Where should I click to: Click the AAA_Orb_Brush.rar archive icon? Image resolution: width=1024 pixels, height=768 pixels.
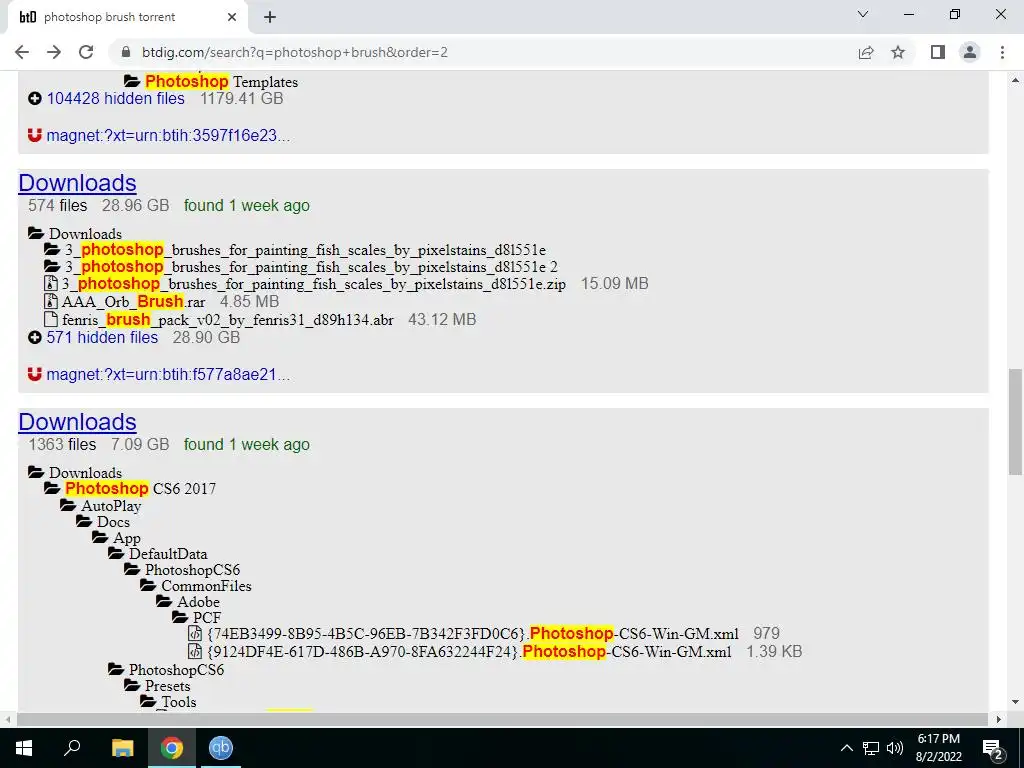[x=50, y=301]
